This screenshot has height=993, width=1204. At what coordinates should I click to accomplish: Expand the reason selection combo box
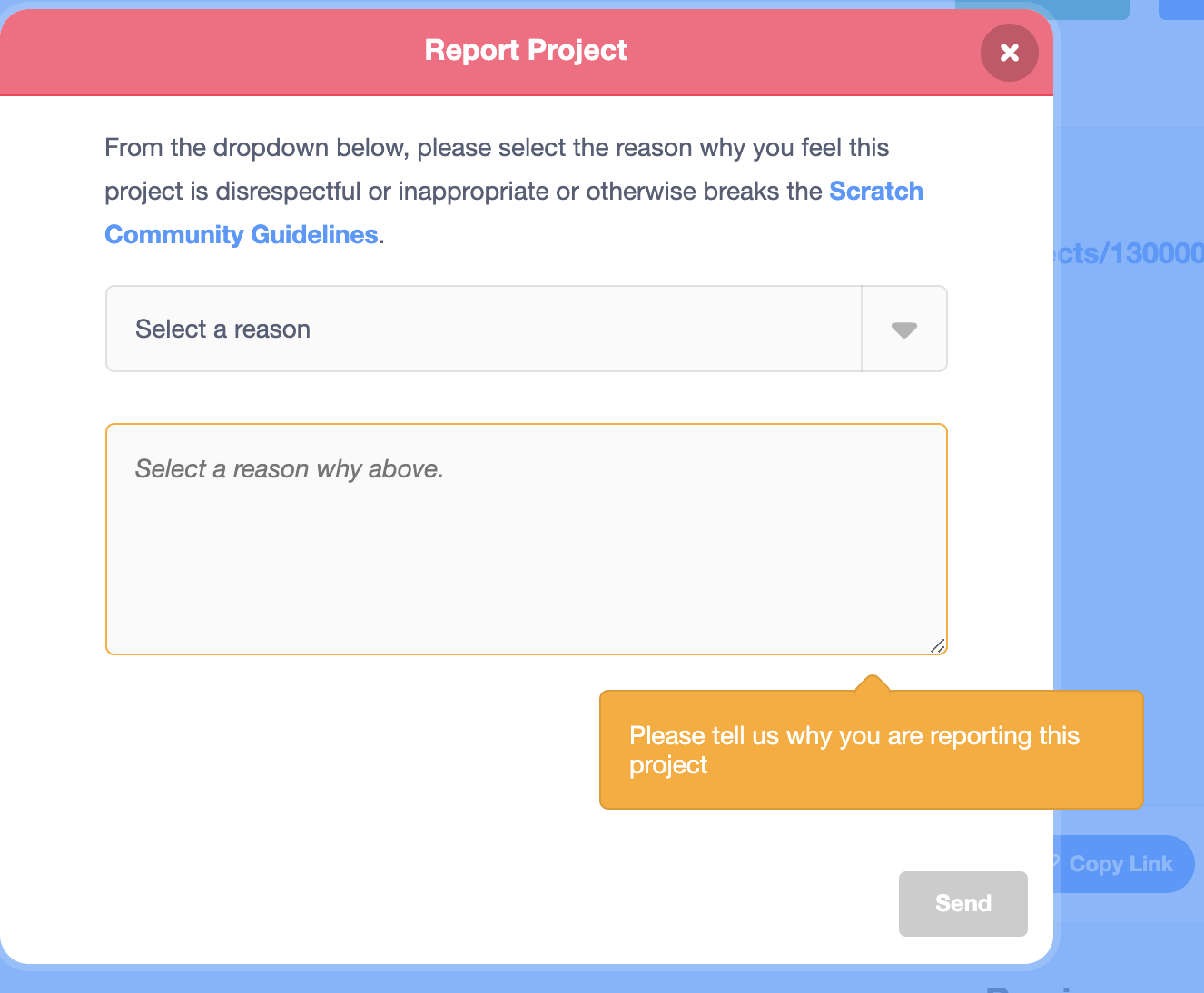[x=483, y=329]
